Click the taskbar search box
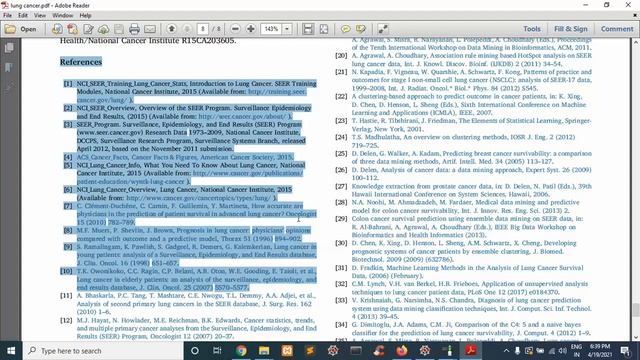The image size is (640, 360). [x=103, y=351]
